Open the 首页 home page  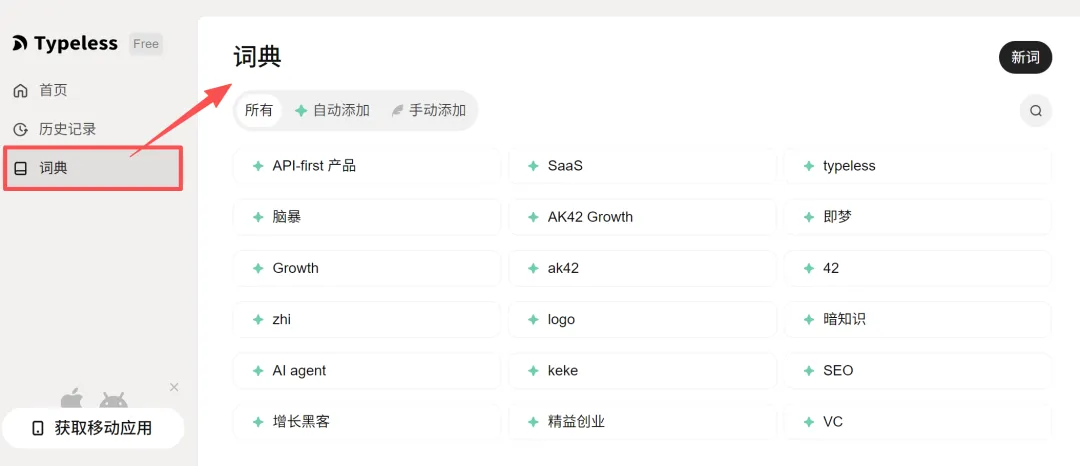click(x=53, y=90)
